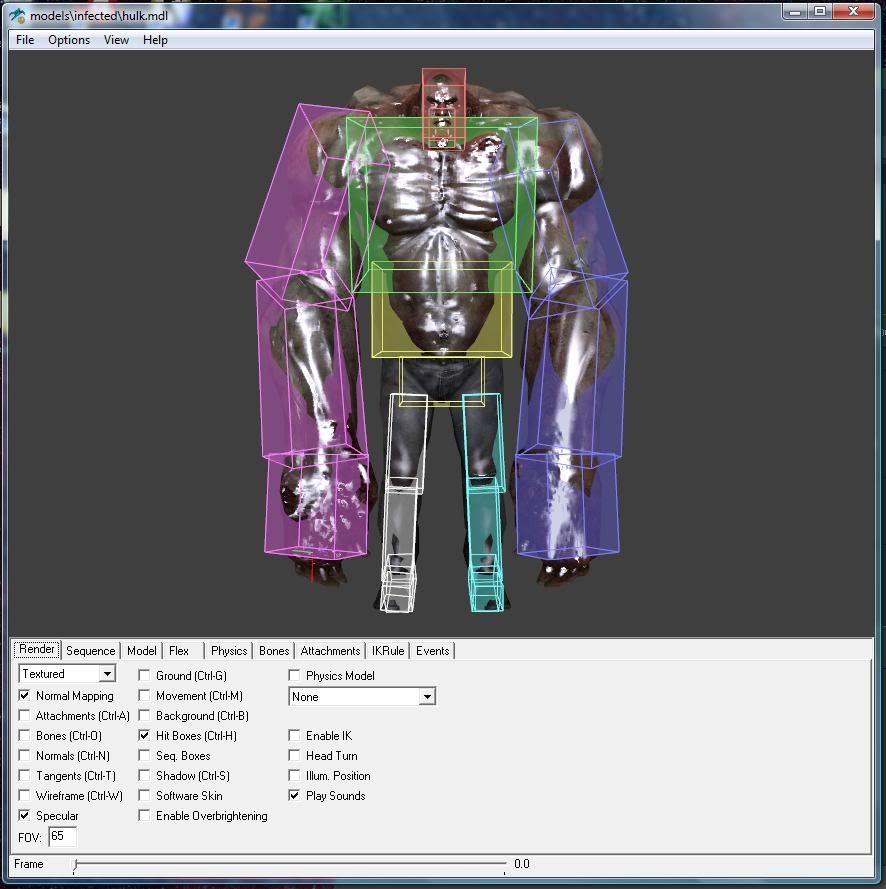Viewport: 886px width, 889px height.
Task: Click the FOV input field
Action: [x=62, y=836]
